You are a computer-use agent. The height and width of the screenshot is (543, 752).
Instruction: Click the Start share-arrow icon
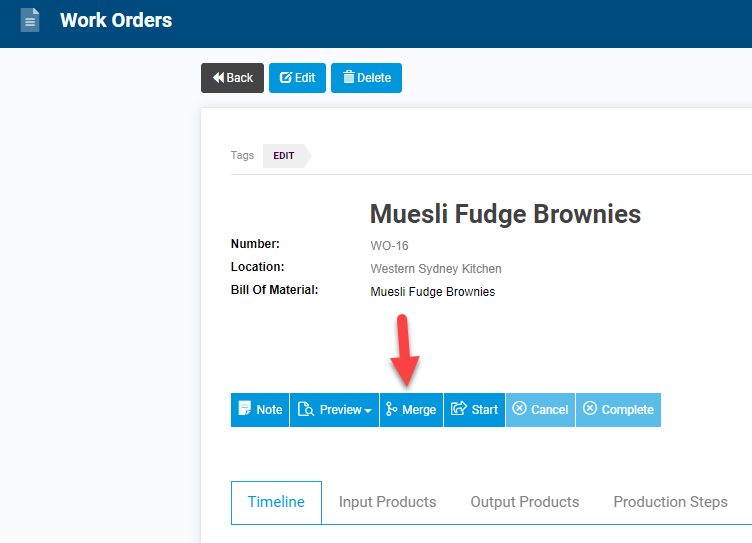point(458,409)
